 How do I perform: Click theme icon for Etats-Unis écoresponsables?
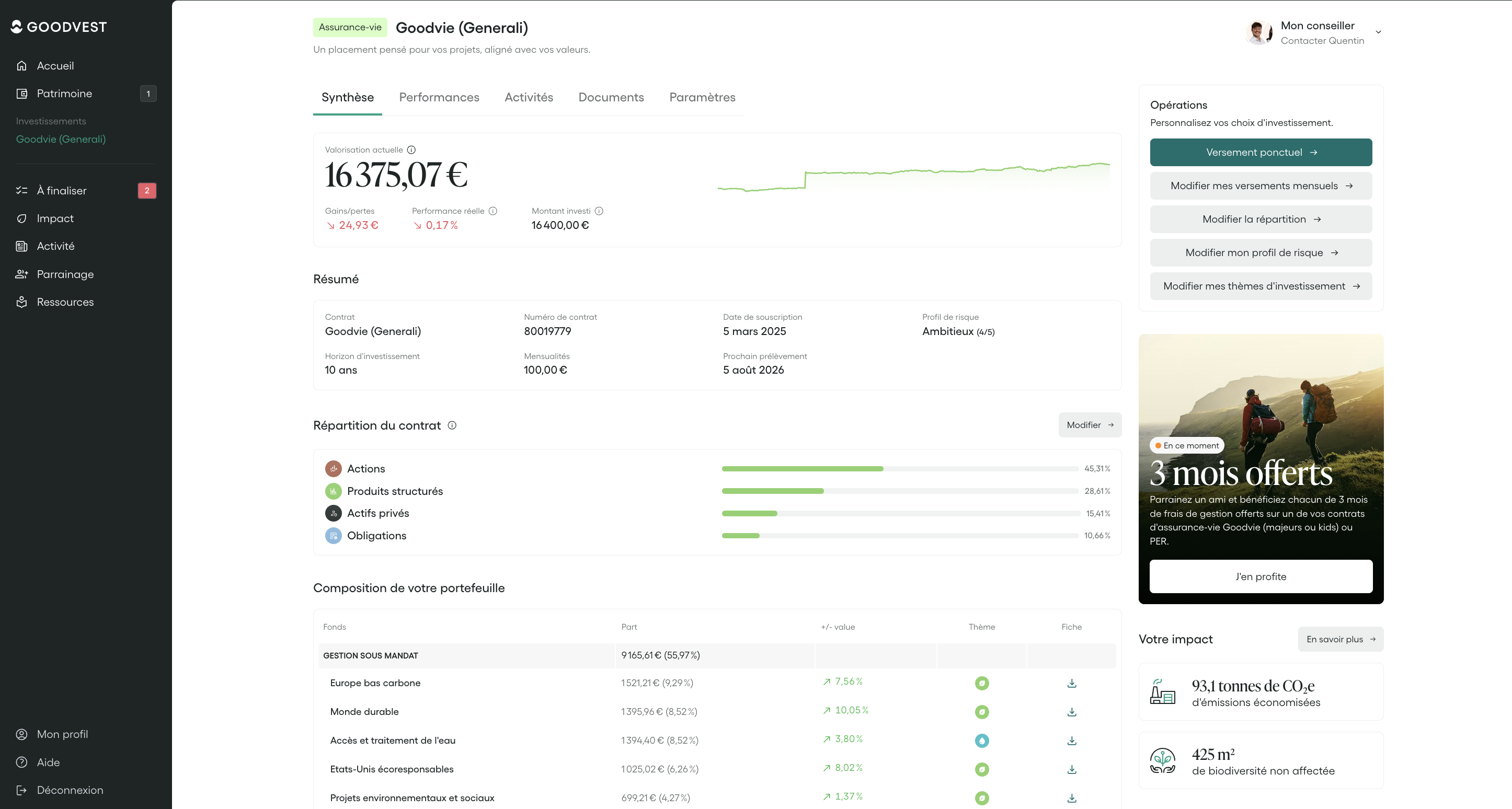coord(982,769)
